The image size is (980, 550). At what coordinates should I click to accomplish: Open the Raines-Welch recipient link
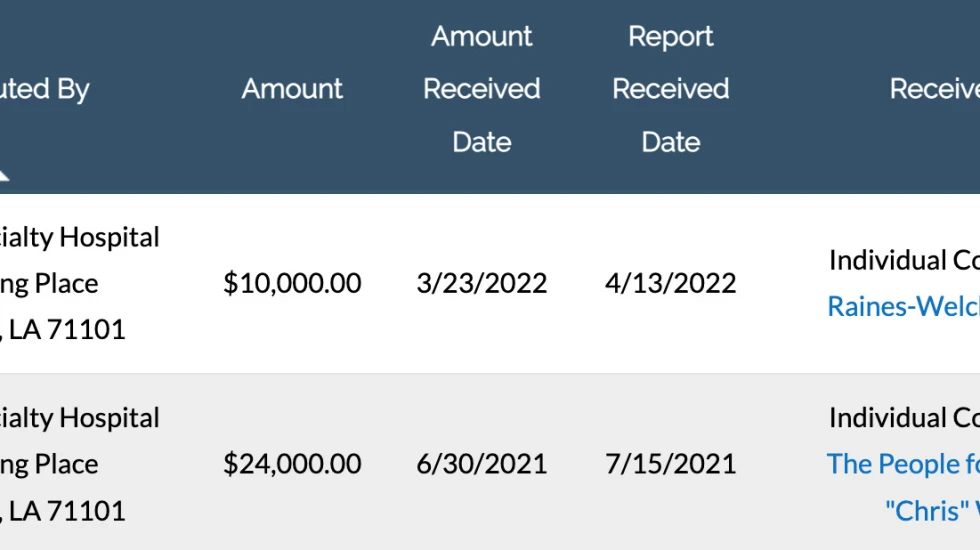[904, 307]
